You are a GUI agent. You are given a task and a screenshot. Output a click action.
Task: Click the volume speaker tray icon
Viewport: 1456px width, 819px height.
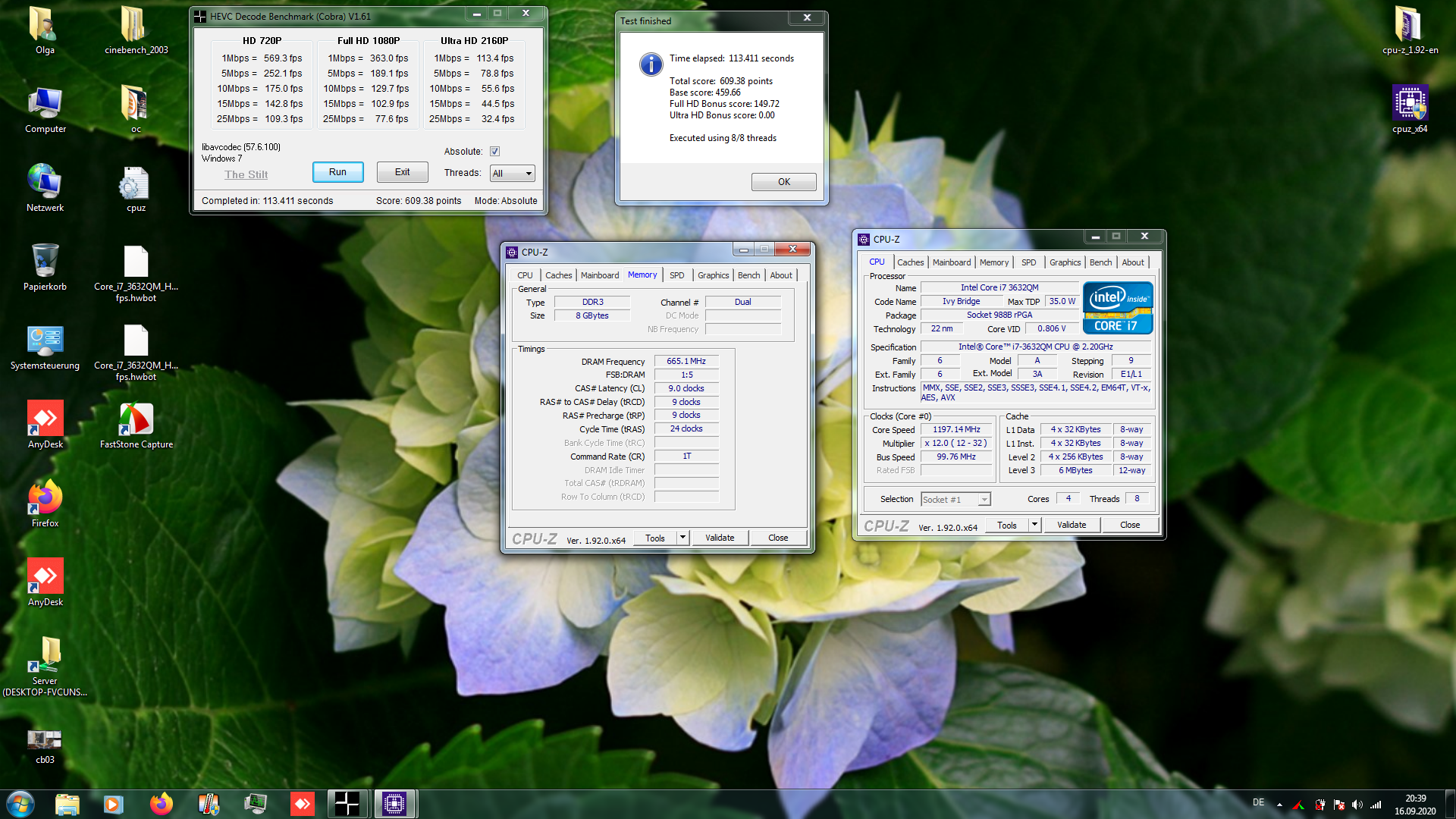pyautogui.click(x=1357, y=805)
